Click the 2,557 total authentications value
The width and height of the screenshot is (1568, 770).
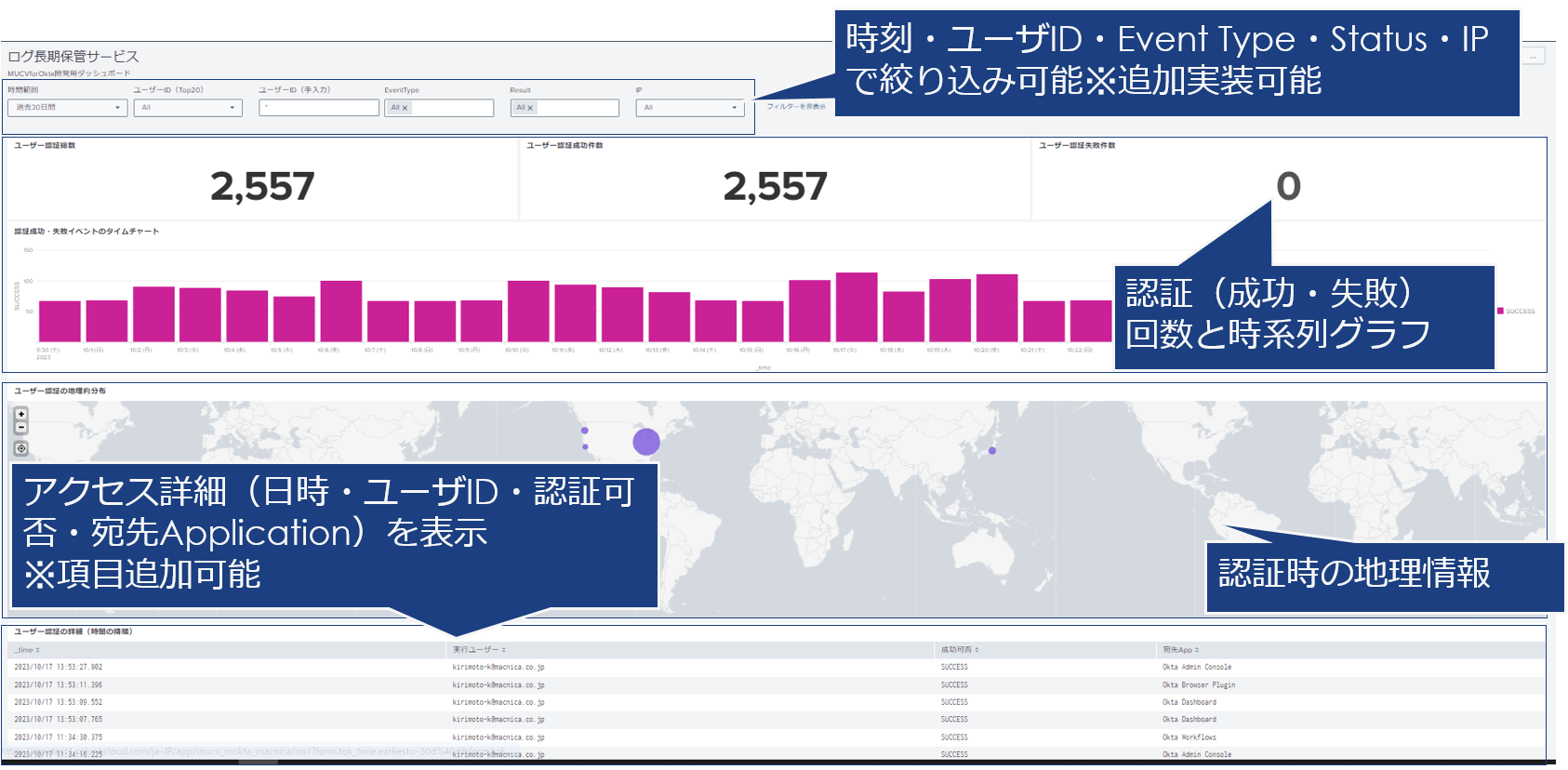tap(262, 187)
